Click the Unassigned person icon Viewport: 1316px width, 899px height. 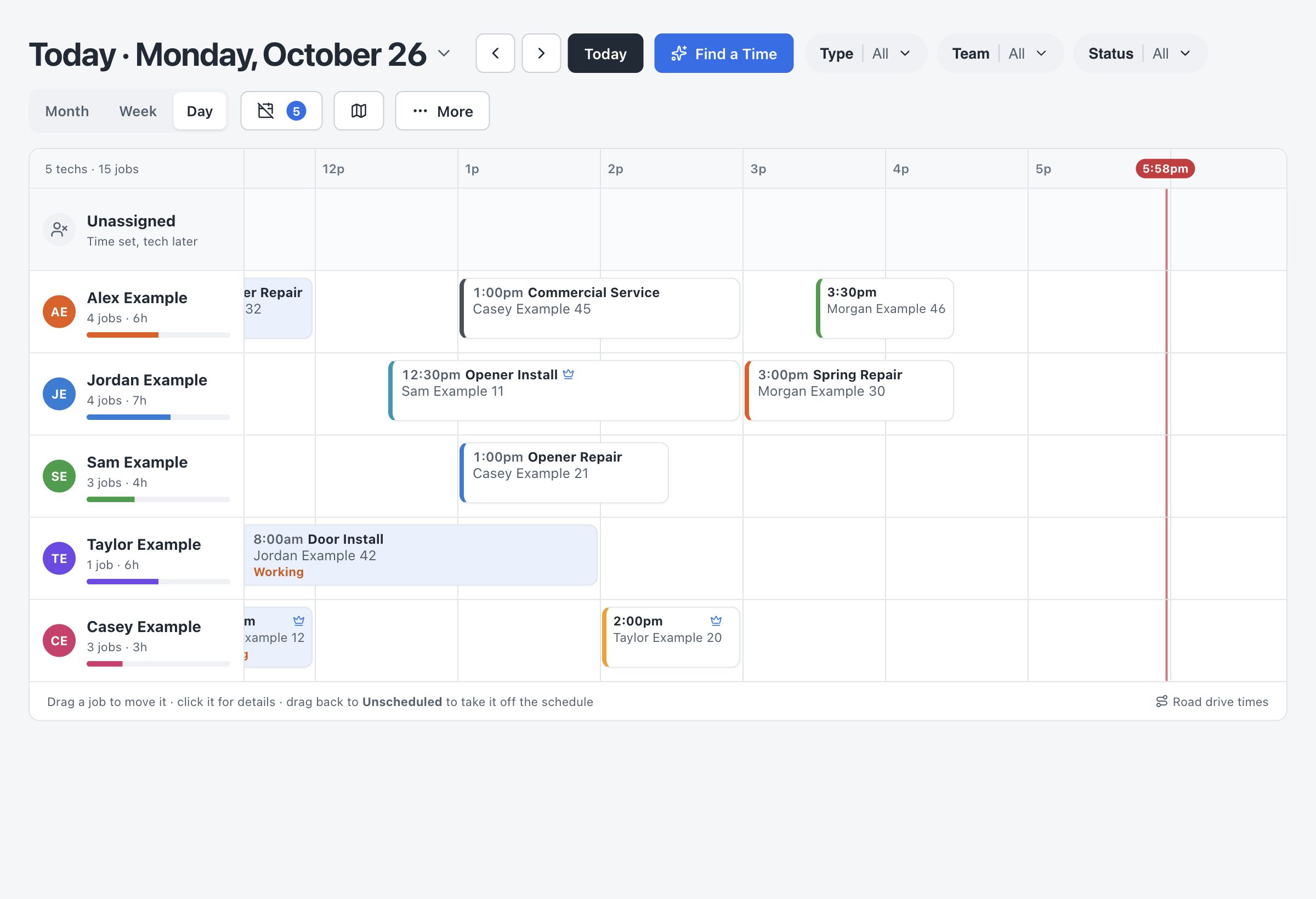click(x=59, y=229)
